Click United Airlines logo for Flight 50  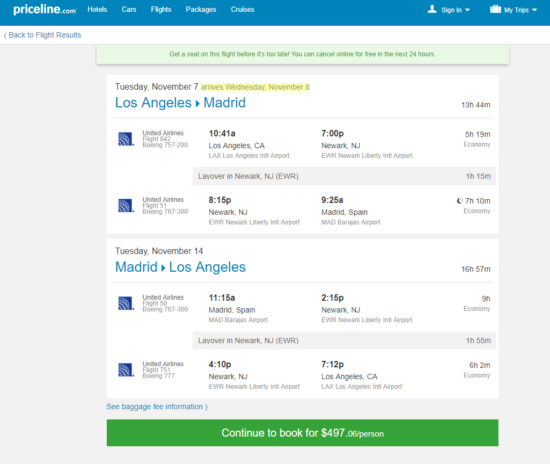[126, 303]
